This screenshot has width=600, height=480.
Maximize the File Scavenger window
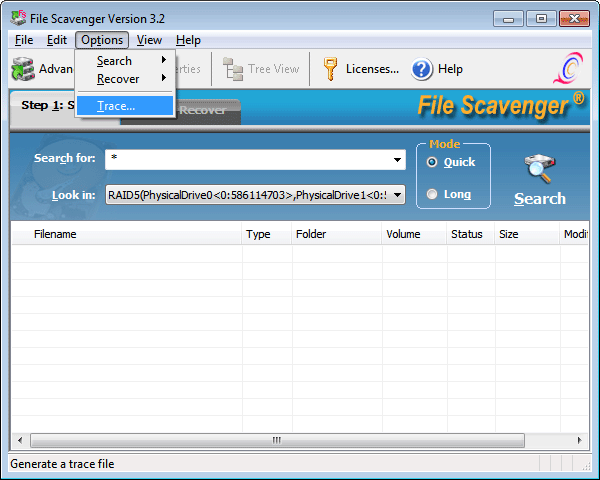[541, 19]
